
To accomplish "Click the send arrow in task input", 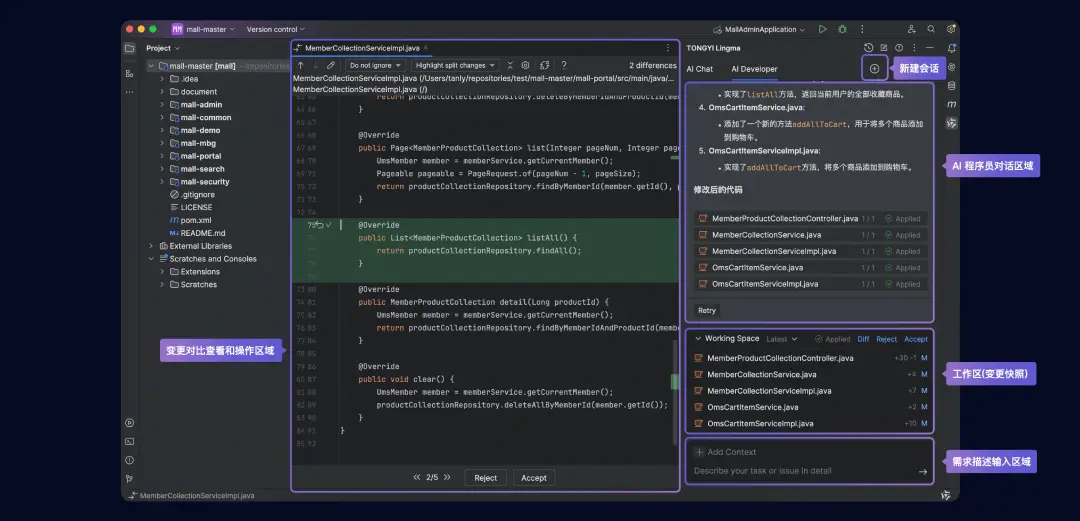I will click(922, 471).
